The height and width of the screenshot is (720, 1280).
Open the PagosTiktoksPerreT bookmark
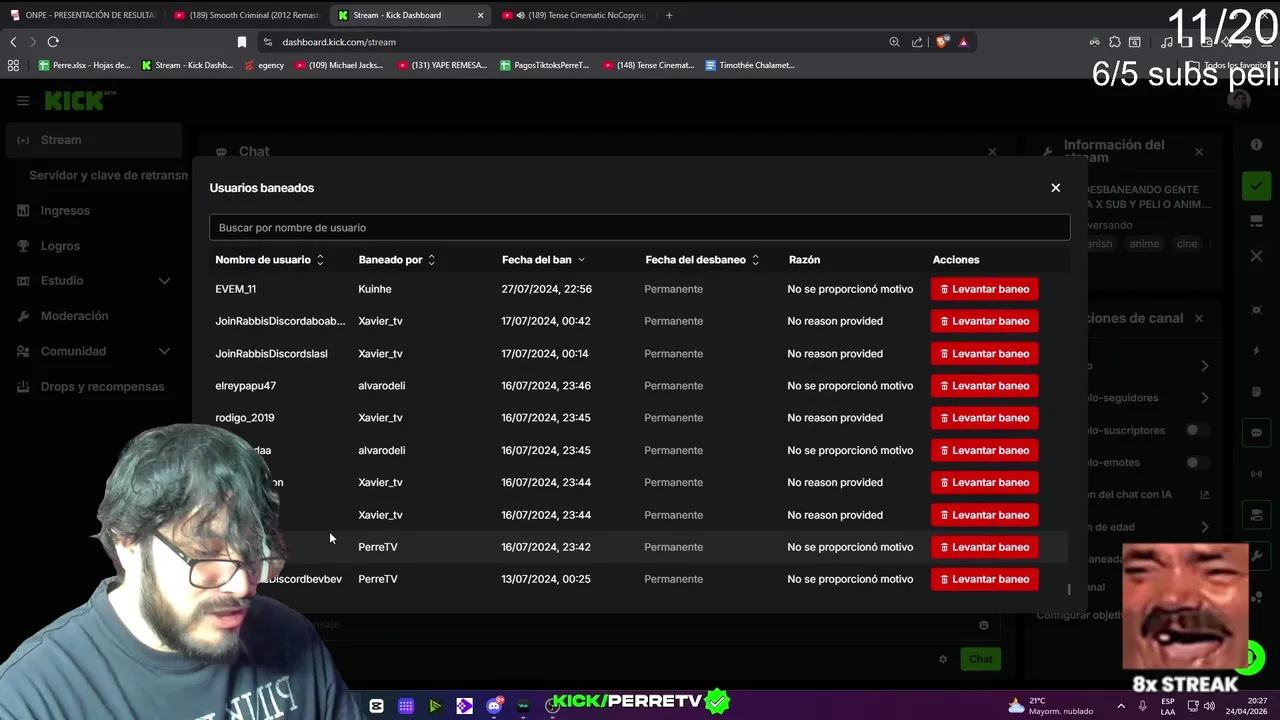[544, 65]
